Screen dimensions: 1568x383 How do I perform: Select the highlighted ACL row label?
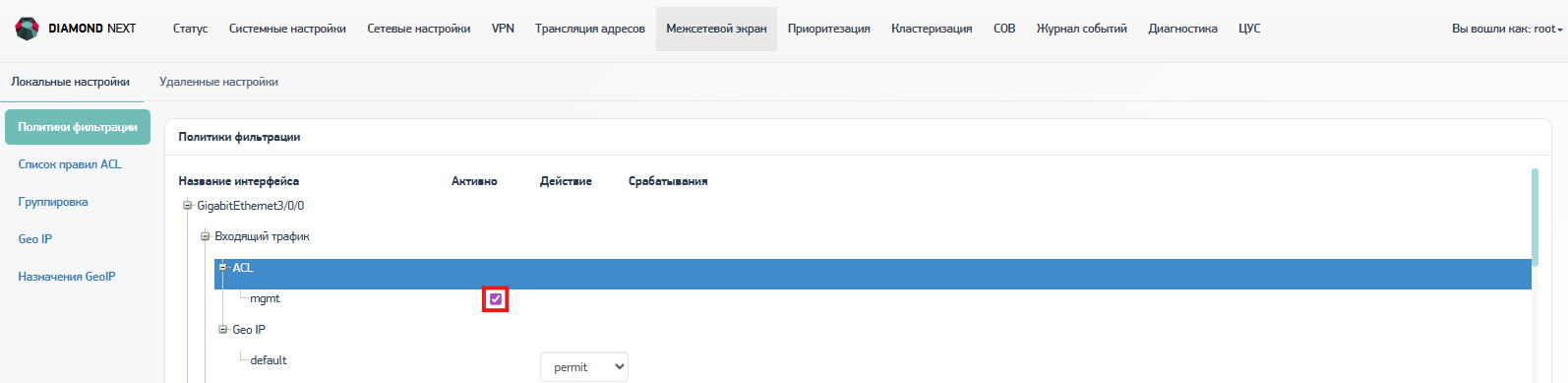[x=243, y=268]
